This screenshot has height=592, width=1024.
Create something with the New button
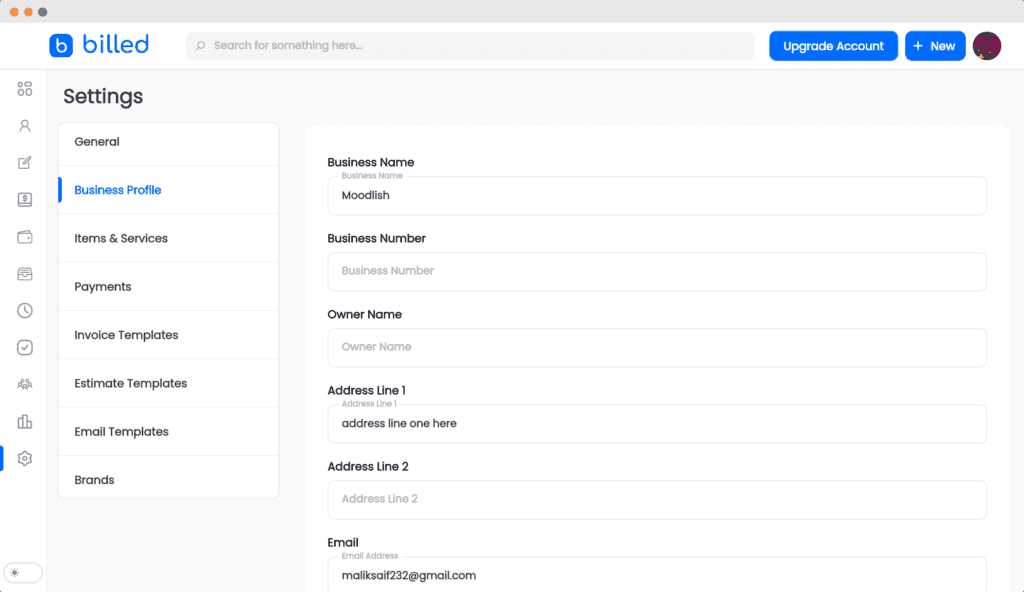935,45
